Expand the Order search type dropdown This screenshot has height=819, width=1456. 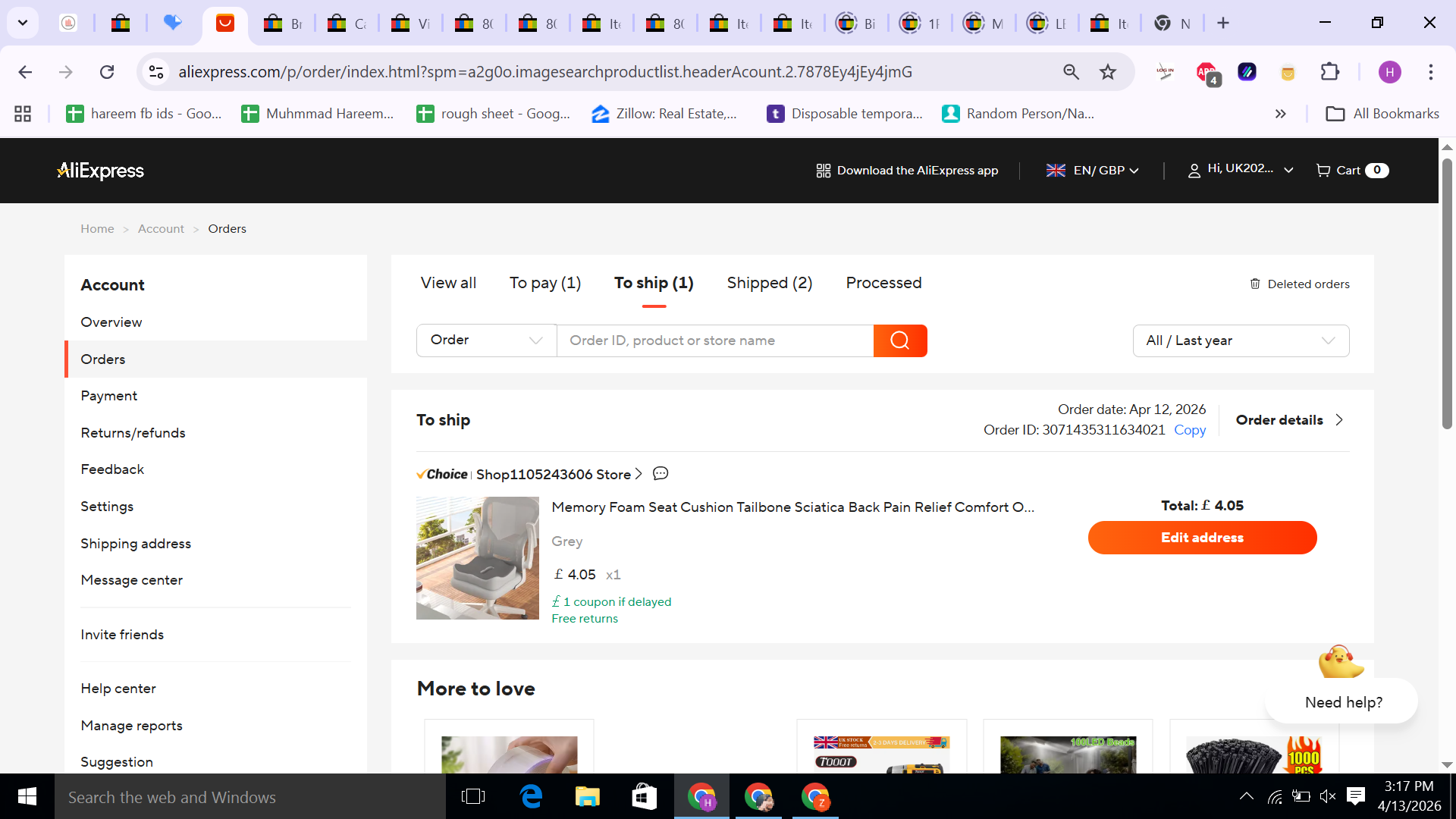coord(486,340)
